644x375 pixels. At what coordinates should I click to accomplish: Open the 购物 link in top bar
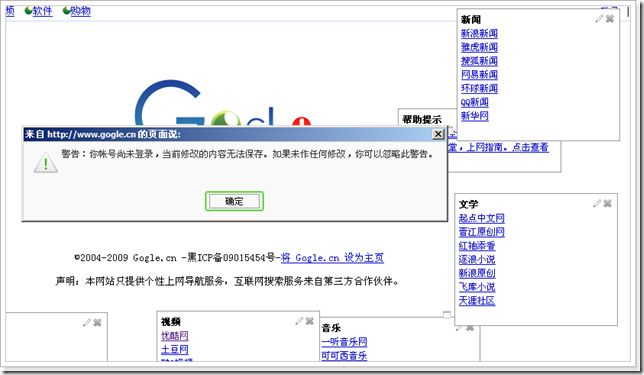coord(80,11)
